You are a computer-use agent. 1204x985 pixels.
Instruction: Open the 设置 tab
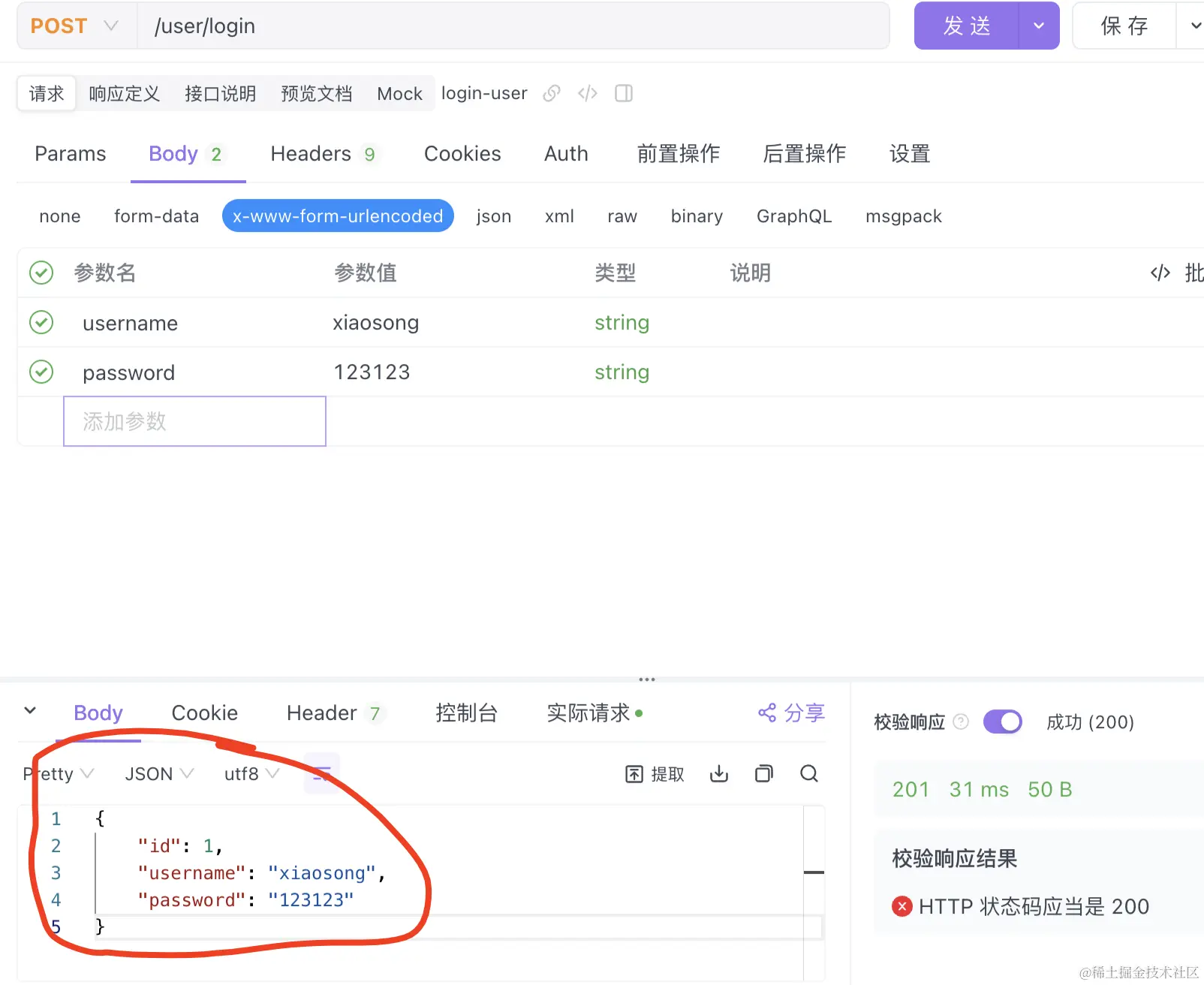point(910,154)
